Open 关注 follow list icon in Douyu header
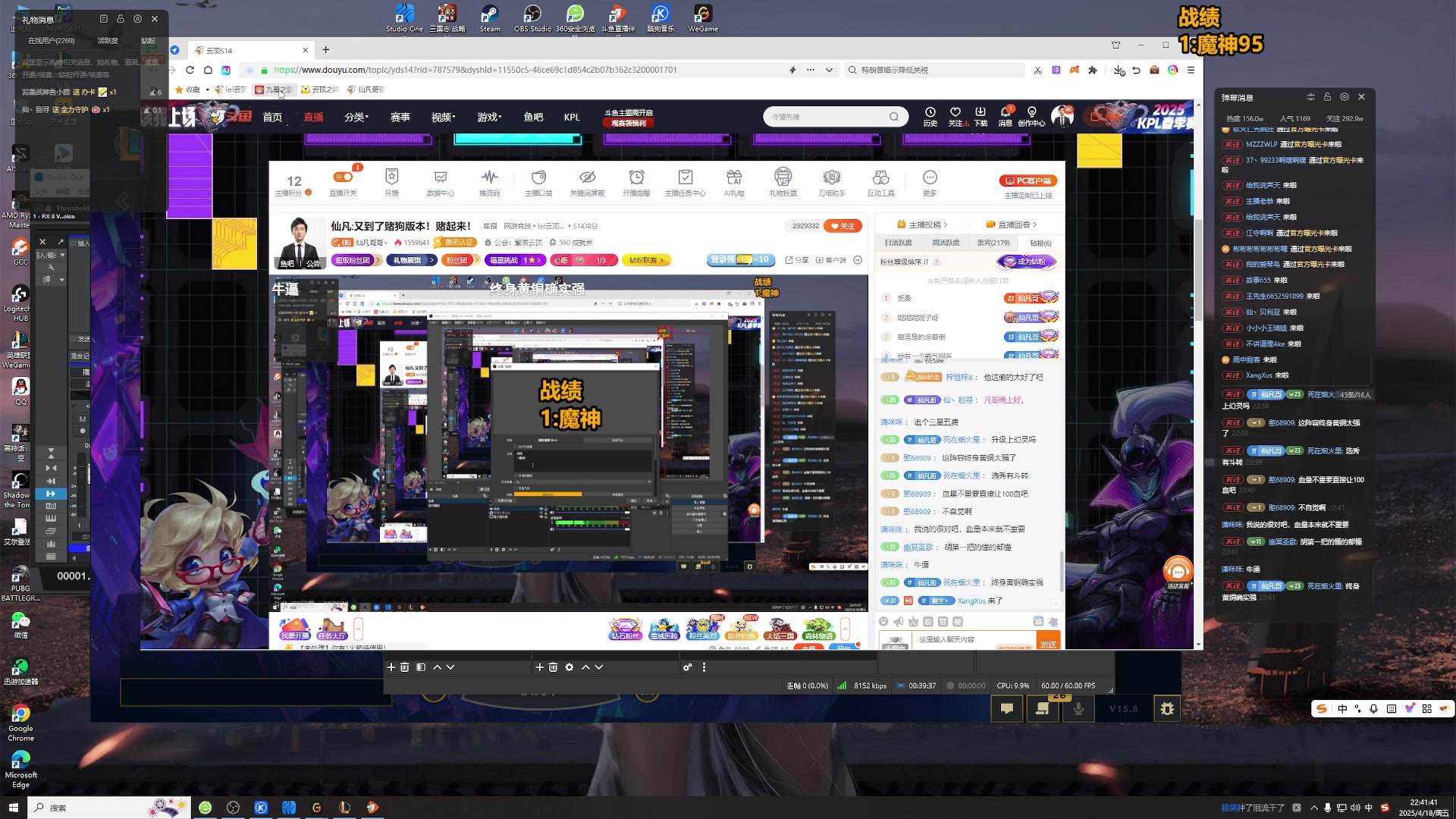Image resolution: width=1456 pixels, height=819 pixels. (x=955, y=116)
